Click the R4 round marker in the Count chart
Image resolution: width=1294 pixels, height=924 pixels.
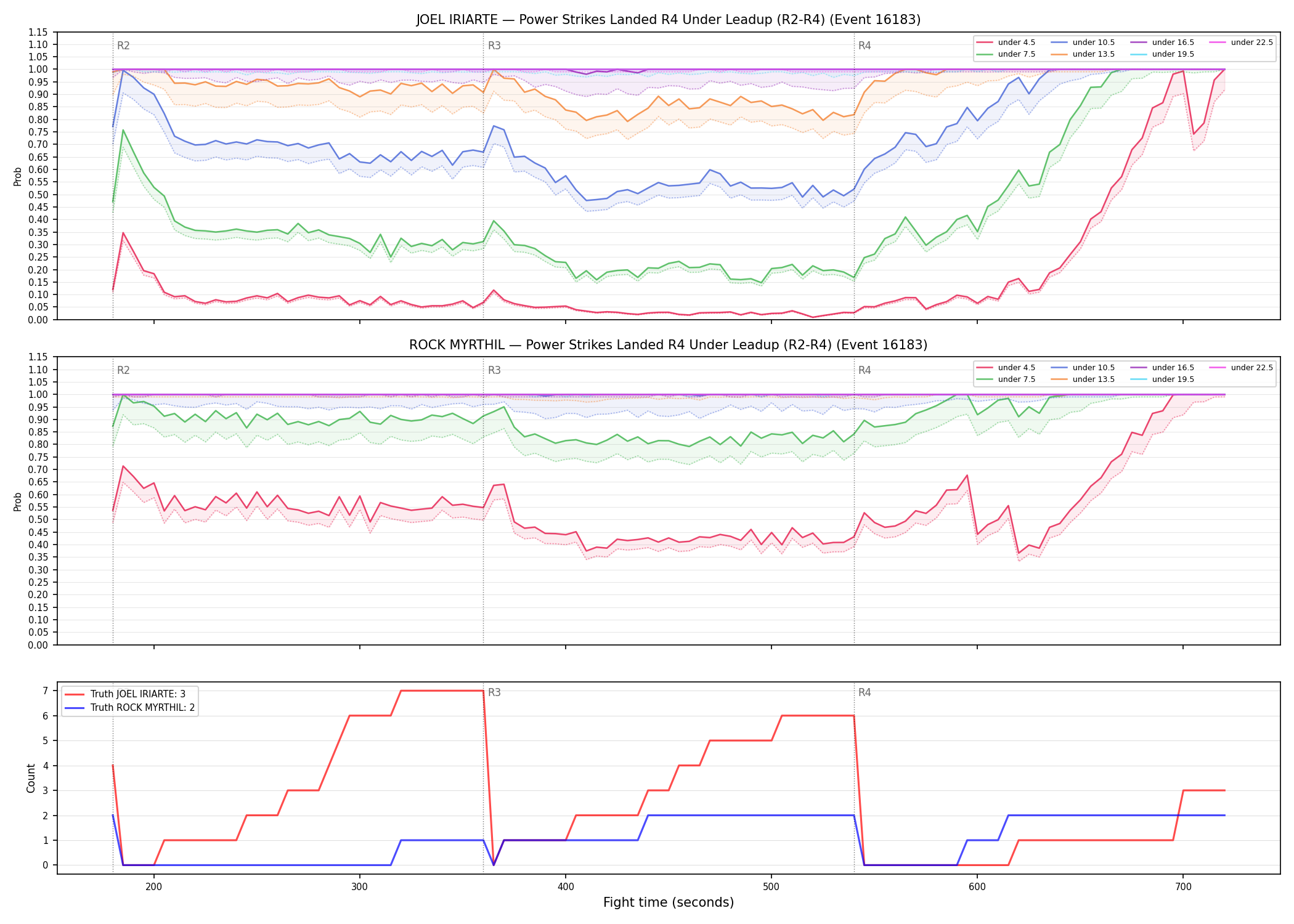[865, 692]
